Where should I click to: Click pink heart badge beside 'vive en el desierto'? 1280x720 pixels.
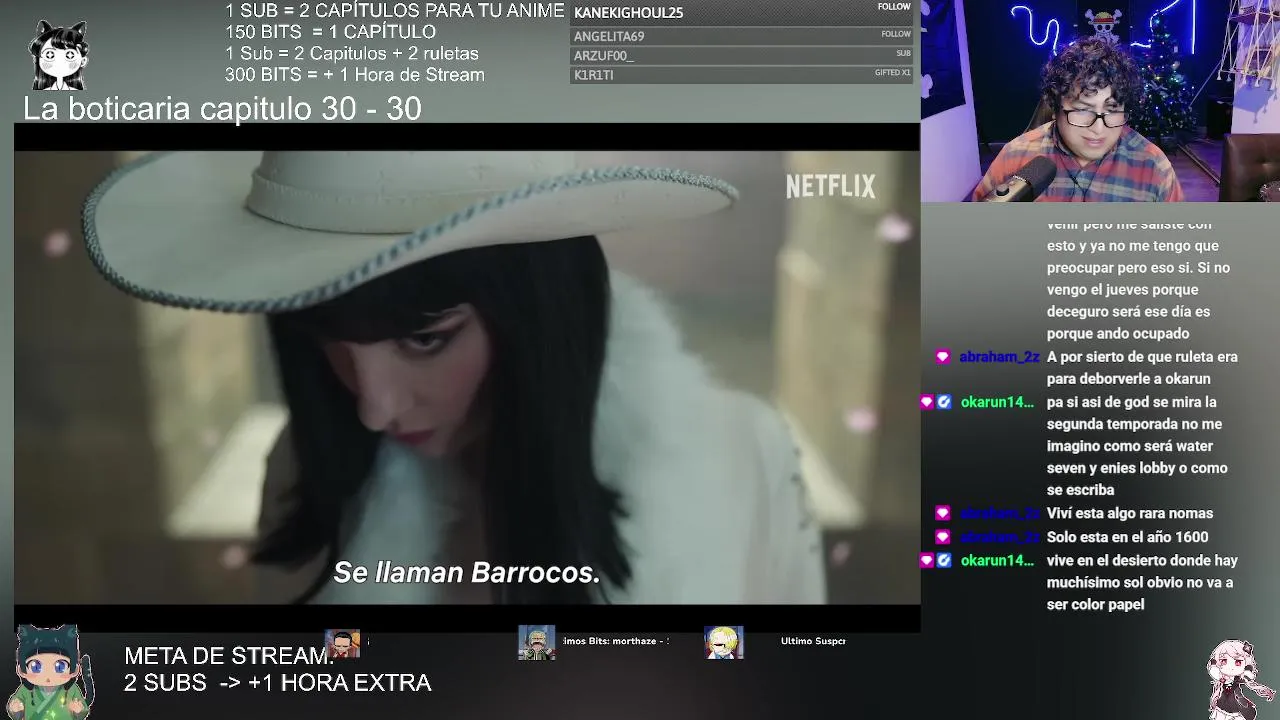point(926,560)
